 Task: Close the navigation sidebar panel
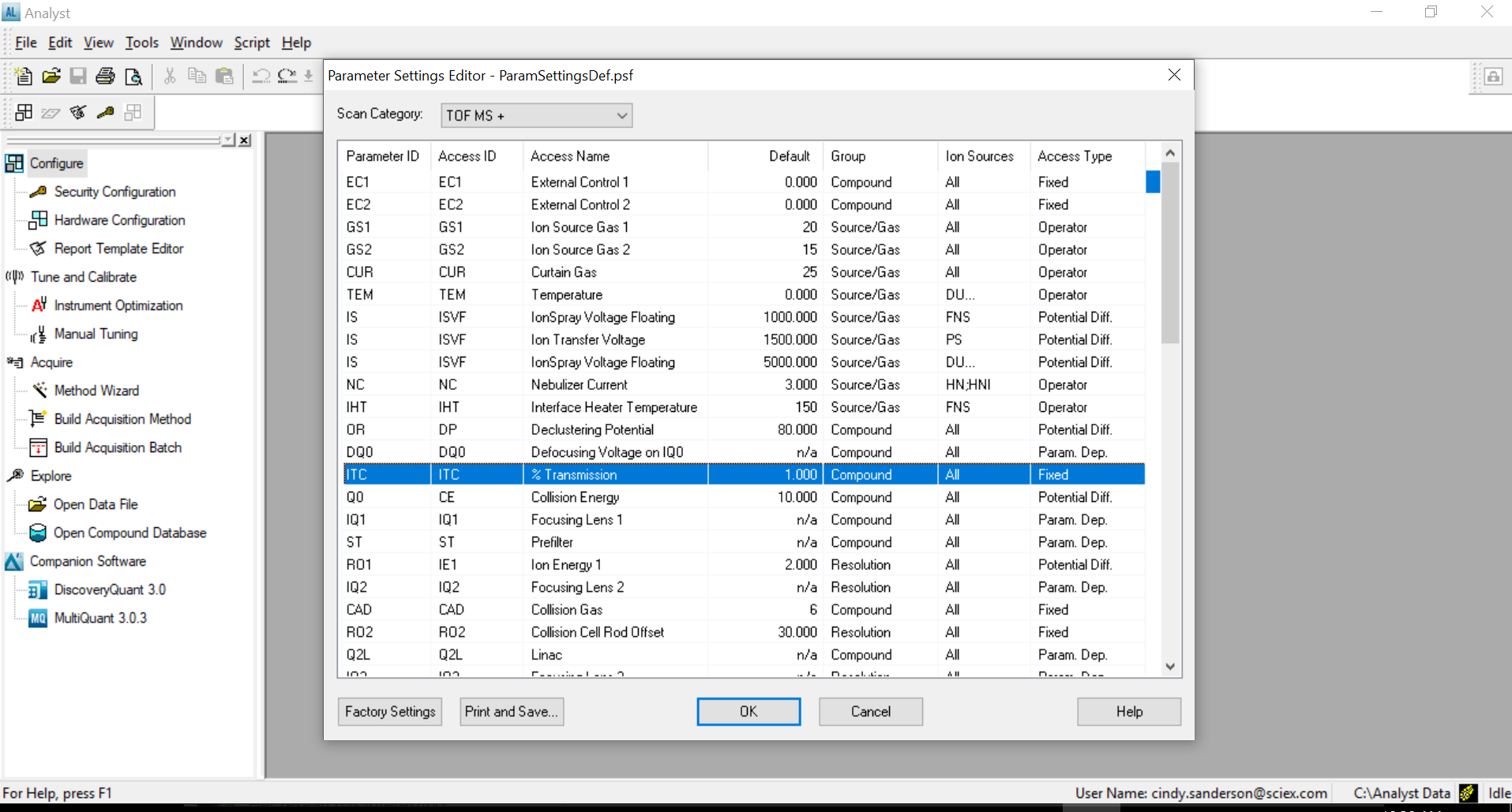[x=245, y=140]
